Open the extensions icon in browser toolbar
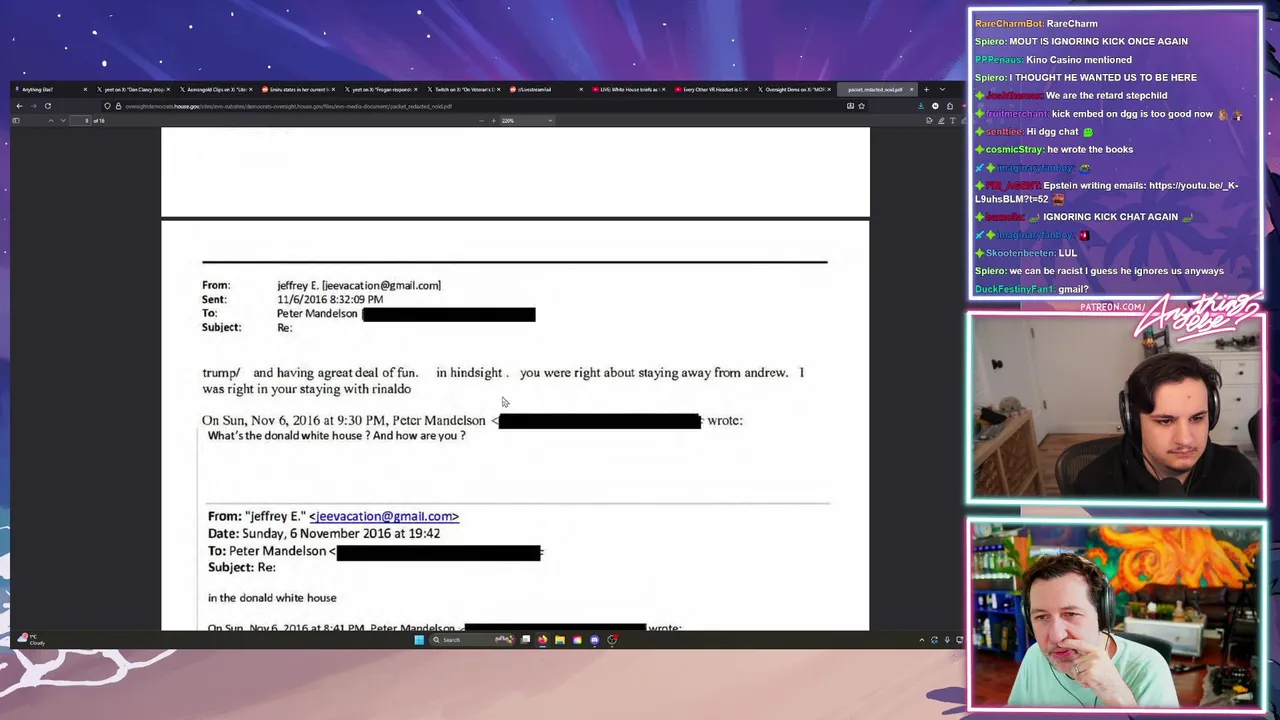 949,106
